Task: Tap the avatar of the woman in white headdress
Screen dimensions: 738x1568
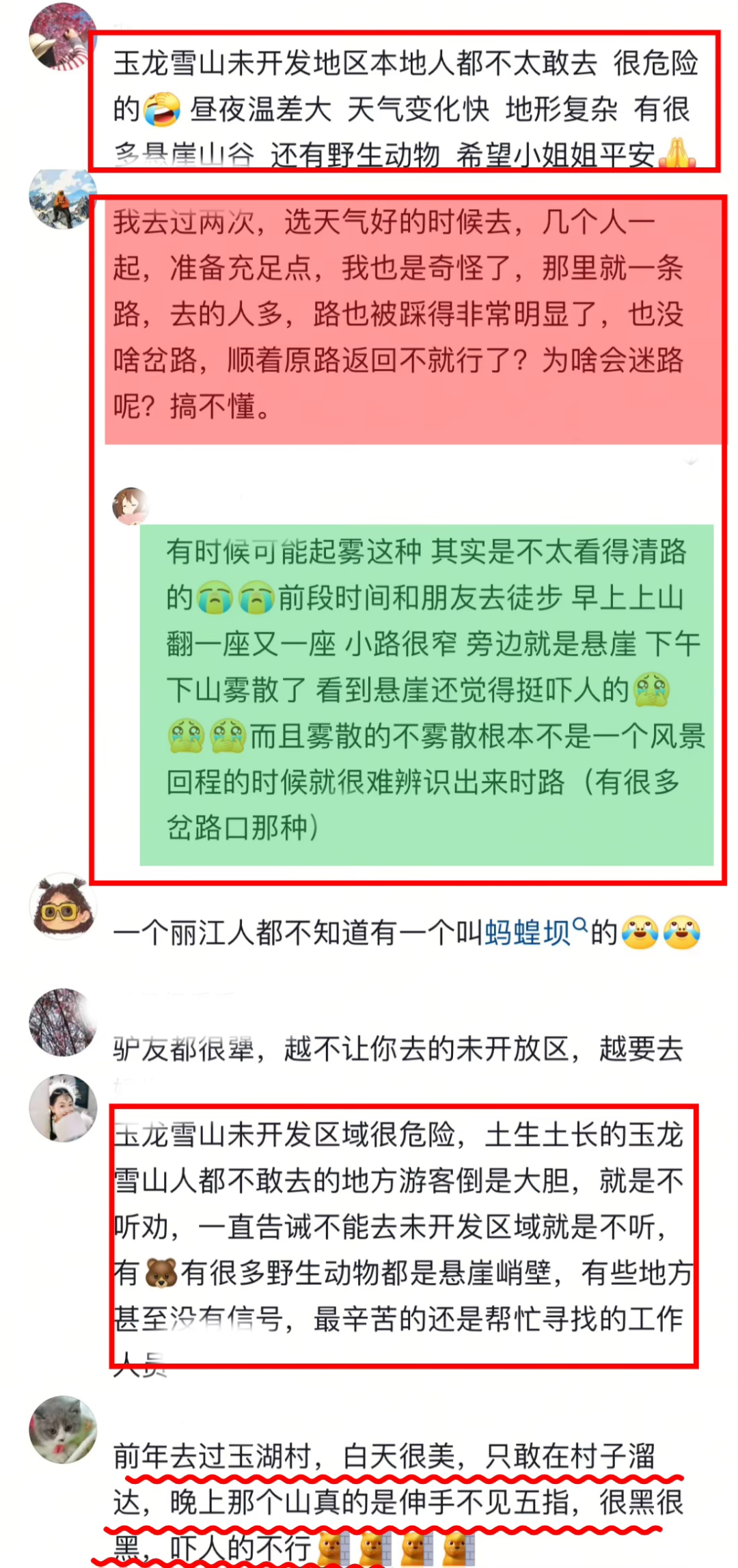Action: pyautogui.click(x=63, y=1108)
